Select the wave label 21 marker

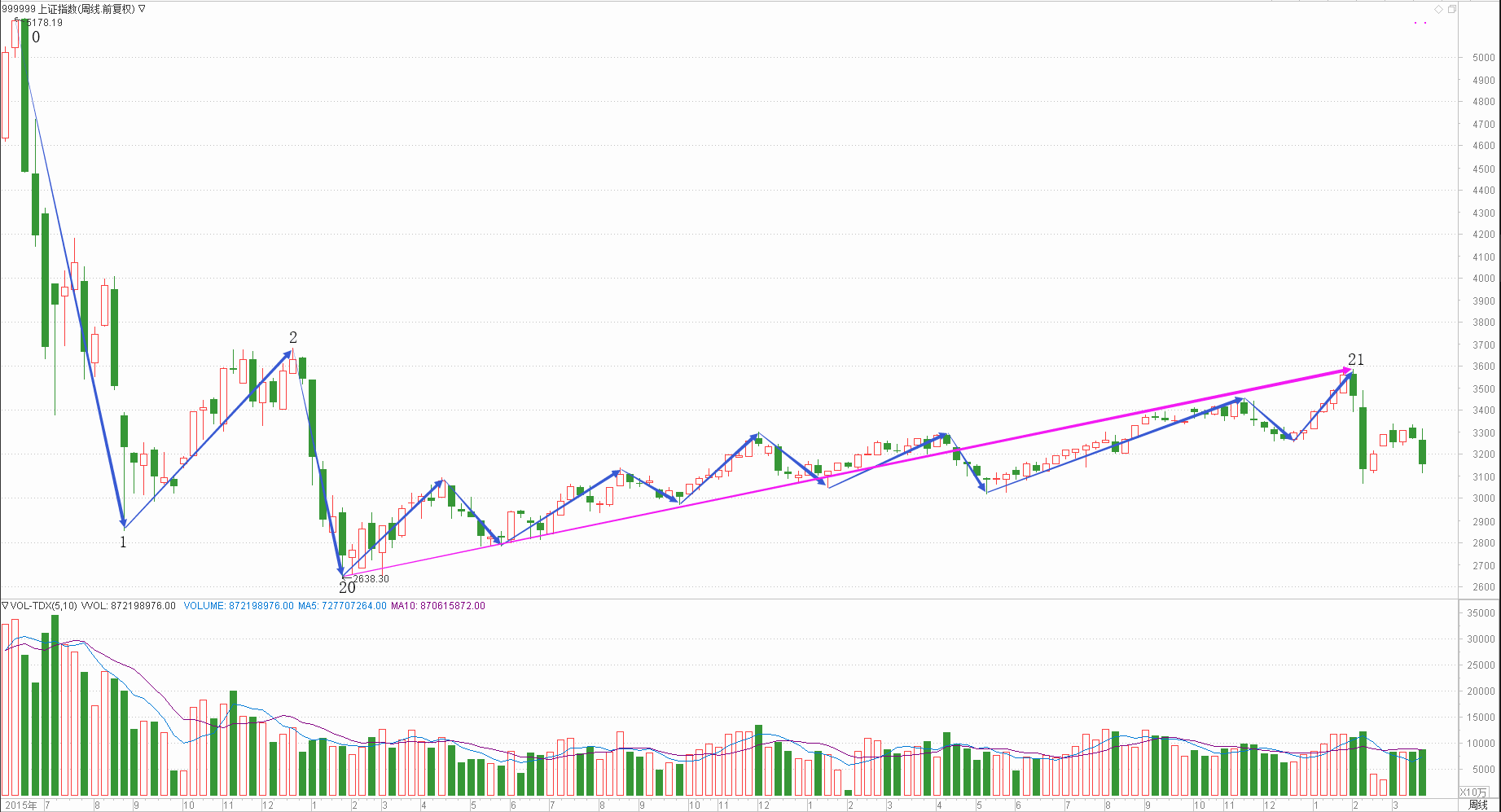coord(1355,360)
